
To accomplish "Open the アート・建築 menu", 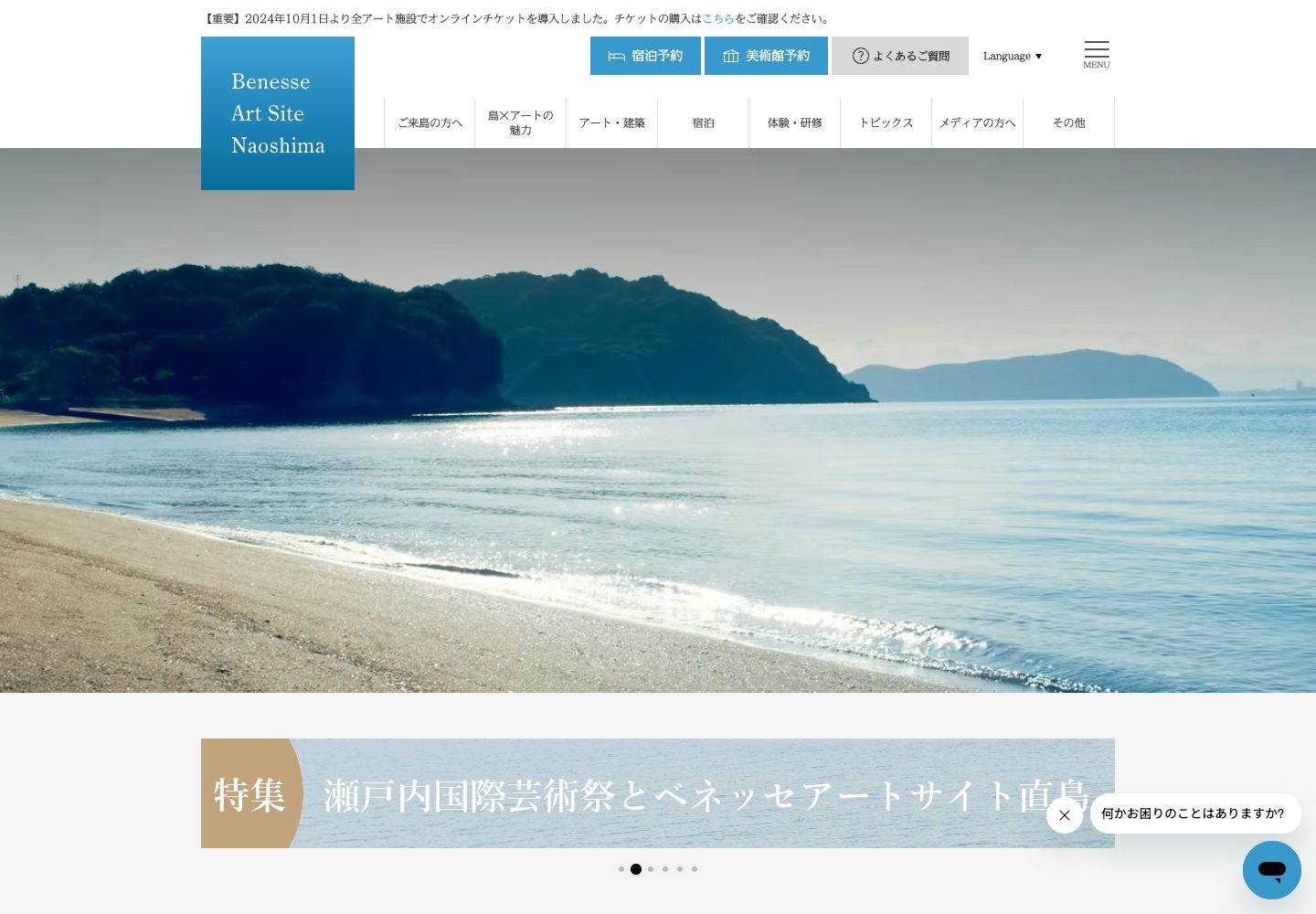I will (612, 122).
